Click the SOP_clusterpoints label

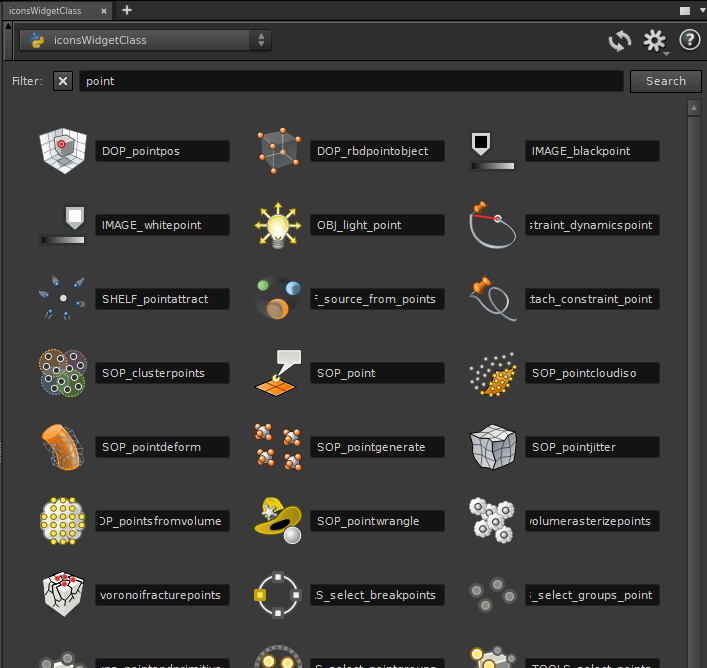coord(162,373)
